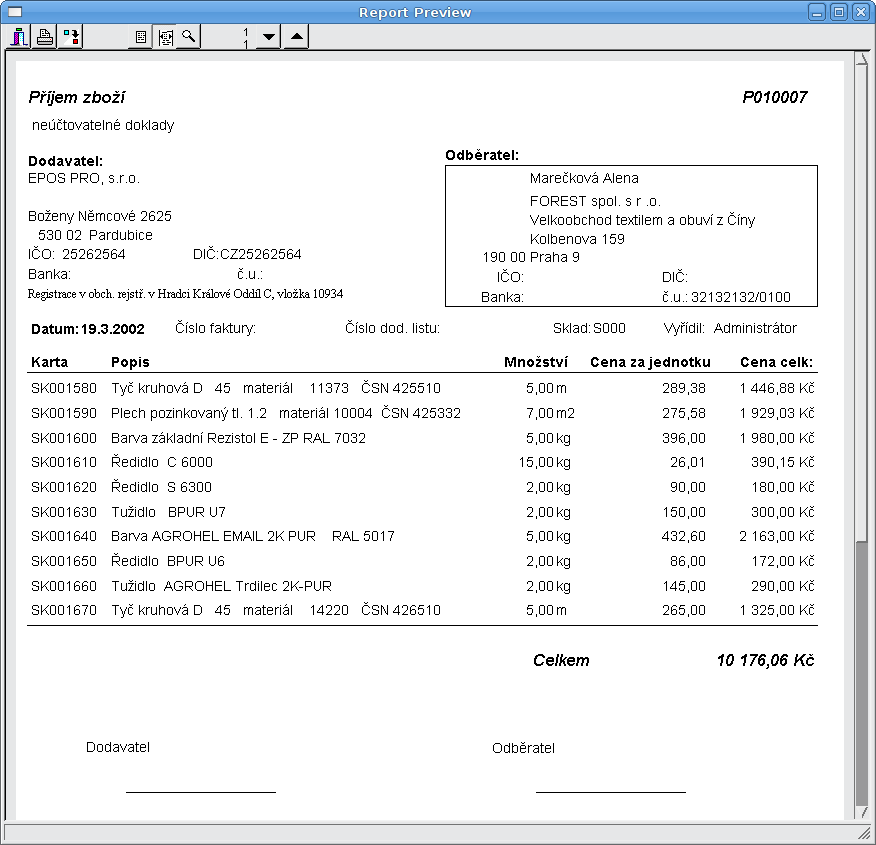Click the Celkem total 10 176,06 Kč
This screenshot has width=876, height=845.
tap(765, 660)
